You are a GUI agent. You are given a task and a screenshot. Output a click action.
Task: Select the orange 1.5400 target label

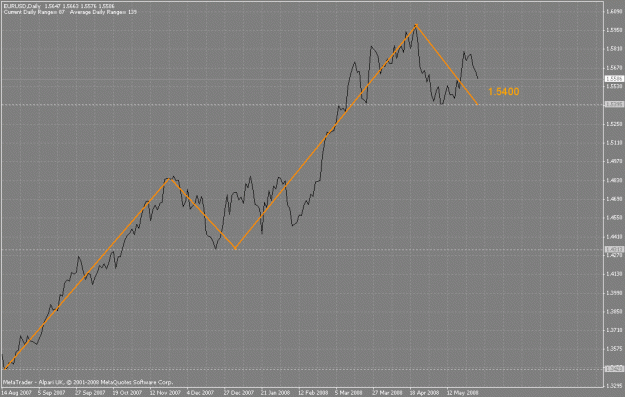[x=503, y=92]
